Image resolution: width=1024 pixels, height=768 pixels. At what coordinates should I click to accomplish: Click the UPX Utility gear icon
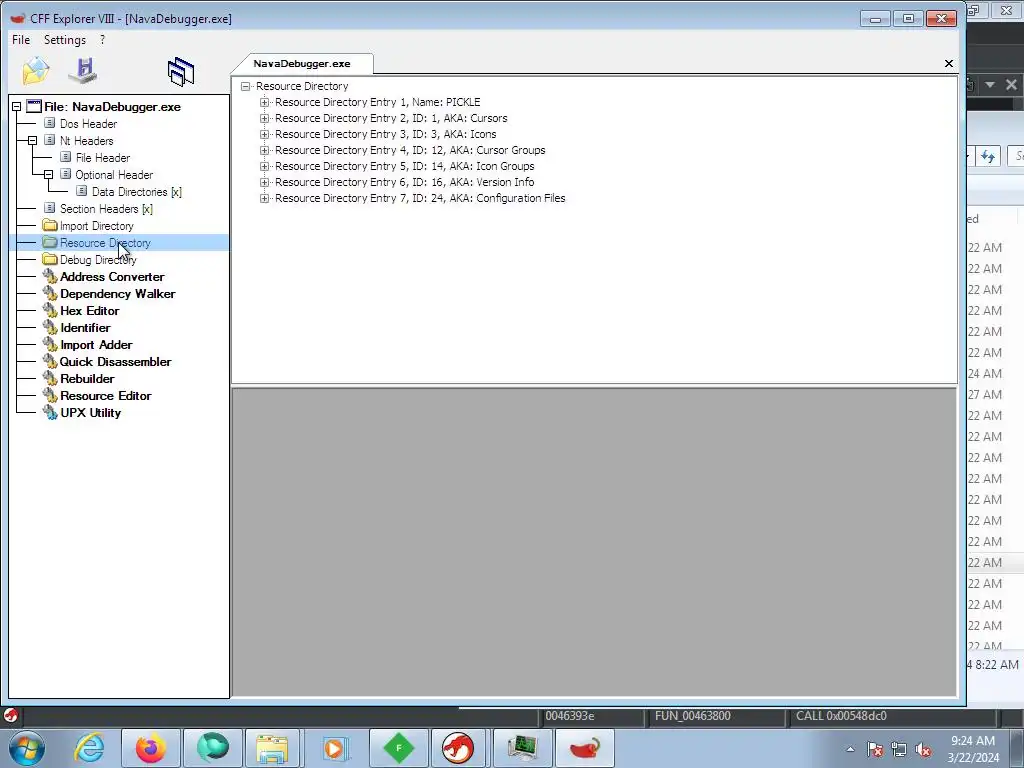point(50,412)
